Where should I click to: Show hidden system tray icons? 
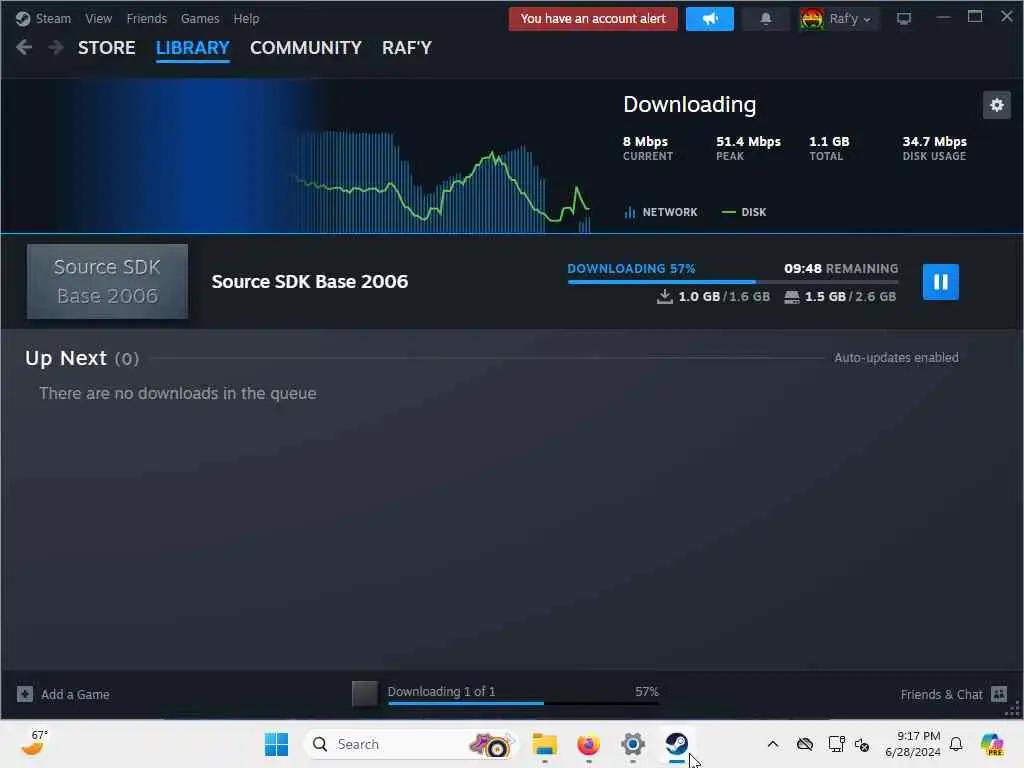773,744
